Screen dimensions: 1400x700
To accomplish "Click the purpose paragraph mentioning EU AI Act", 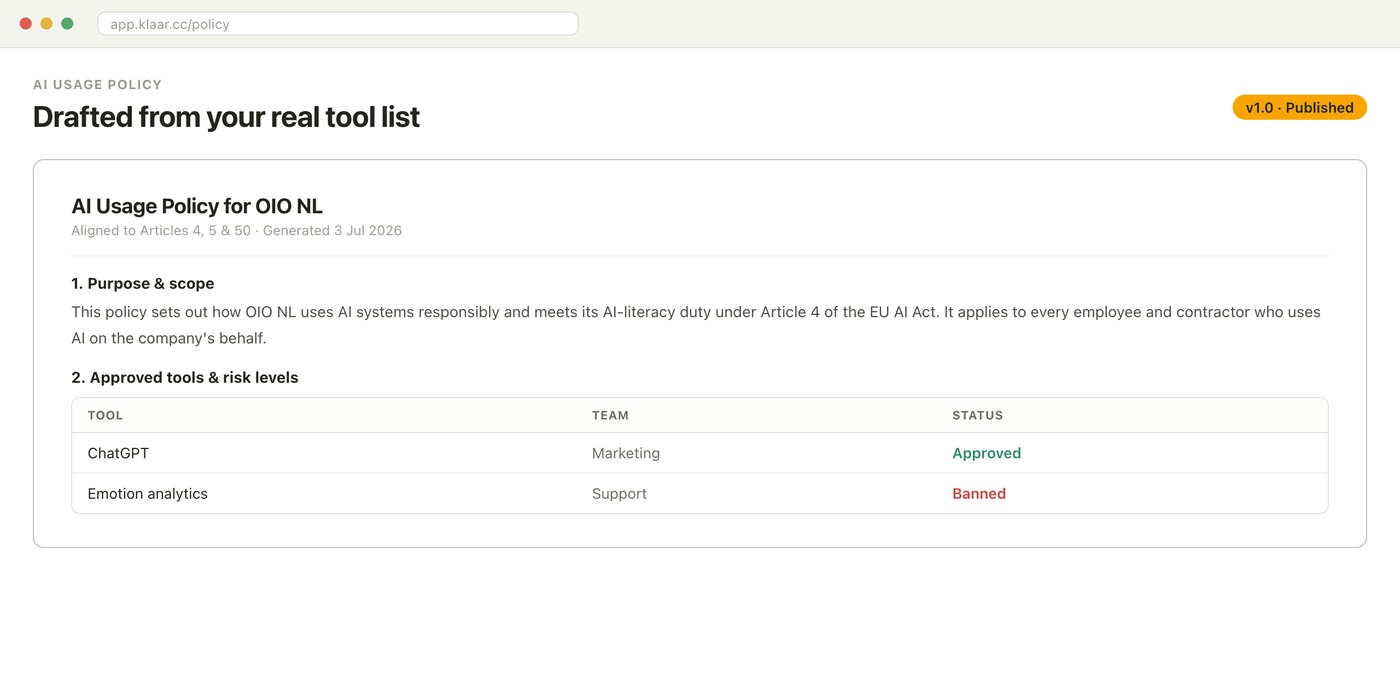I will tap(696, 325).
